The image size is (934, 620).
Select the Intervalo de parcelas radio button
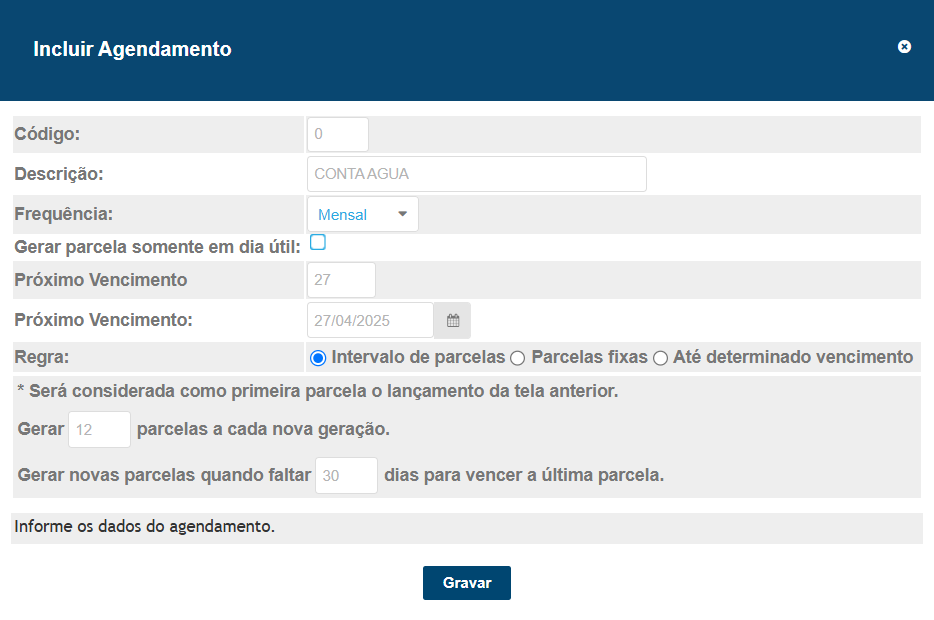coord(318,358)
